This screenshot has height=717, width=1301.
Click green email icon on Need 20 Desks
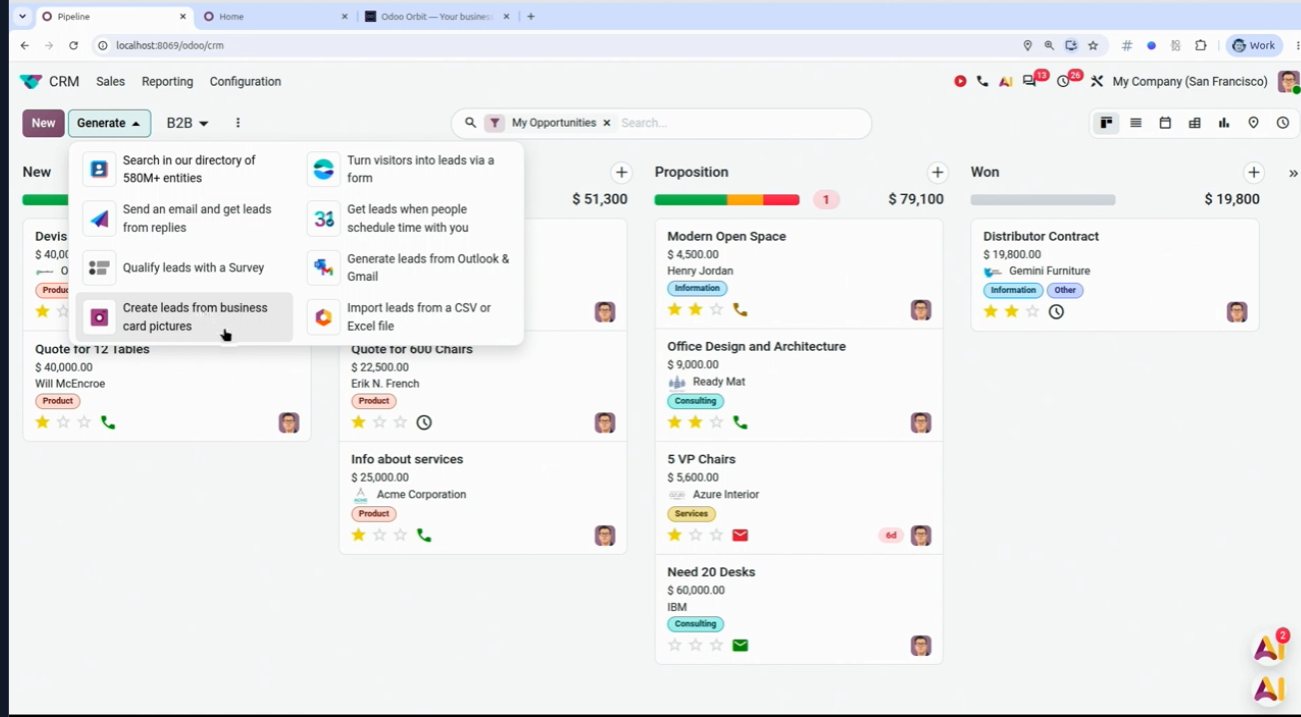click(x=740, y=646)
